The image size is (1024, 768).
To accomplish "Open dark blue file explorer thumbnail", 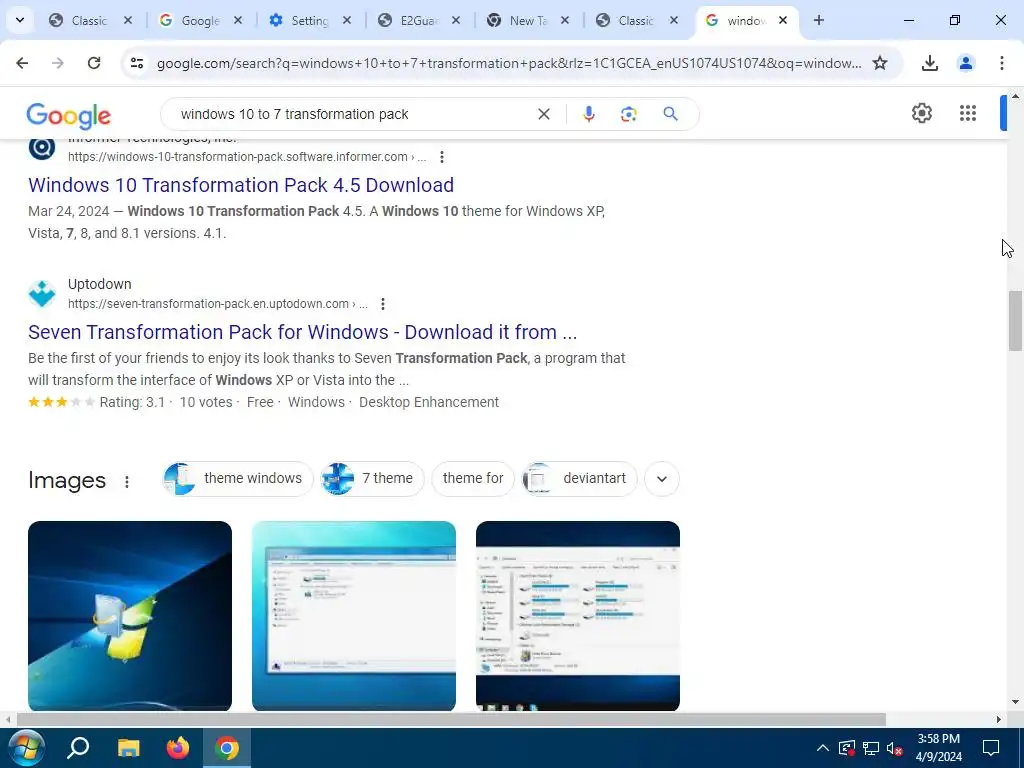I will 578,616.
